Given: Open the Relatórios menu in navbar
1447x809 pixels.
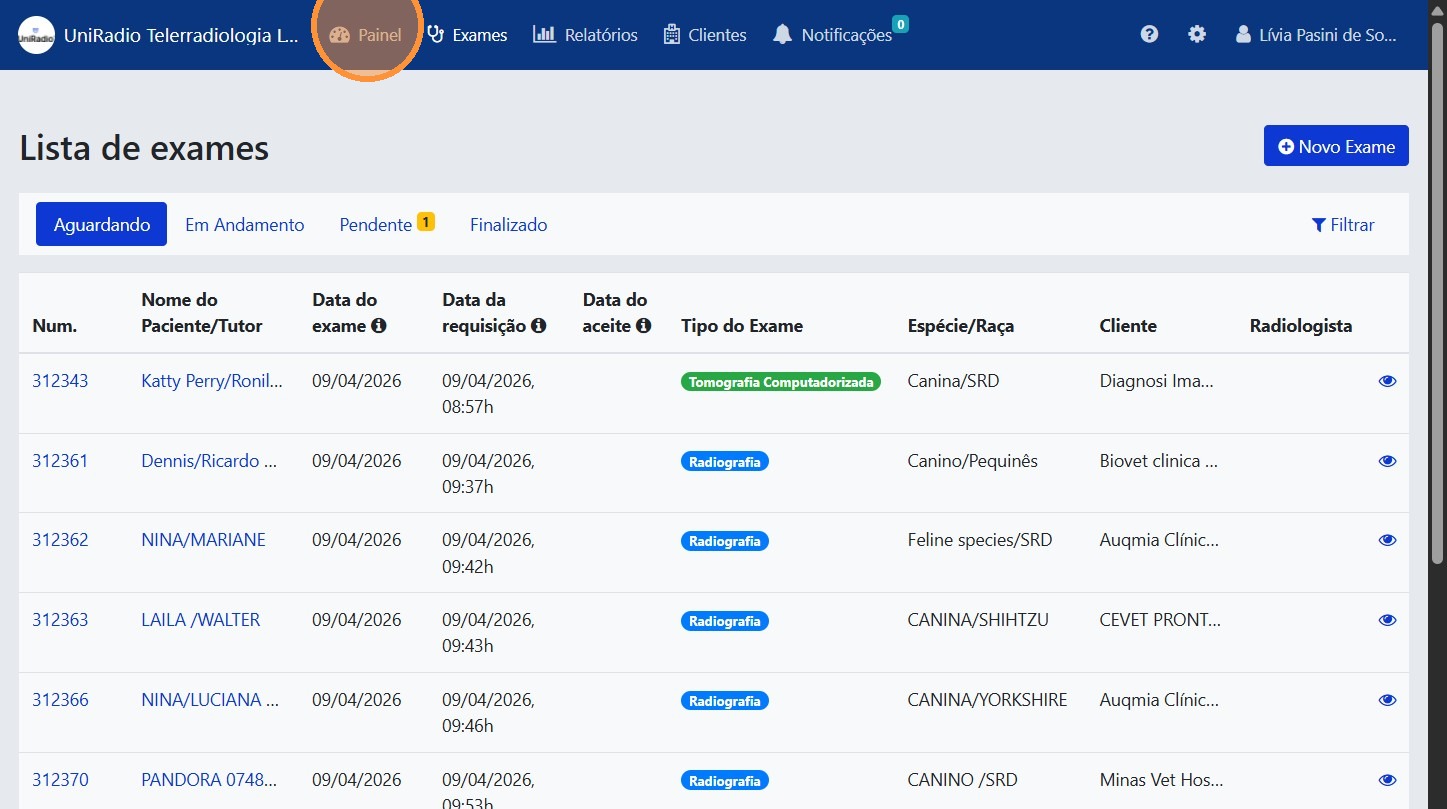Looking at the screenshot, I should pyautogui.click(x=586, y=35).
